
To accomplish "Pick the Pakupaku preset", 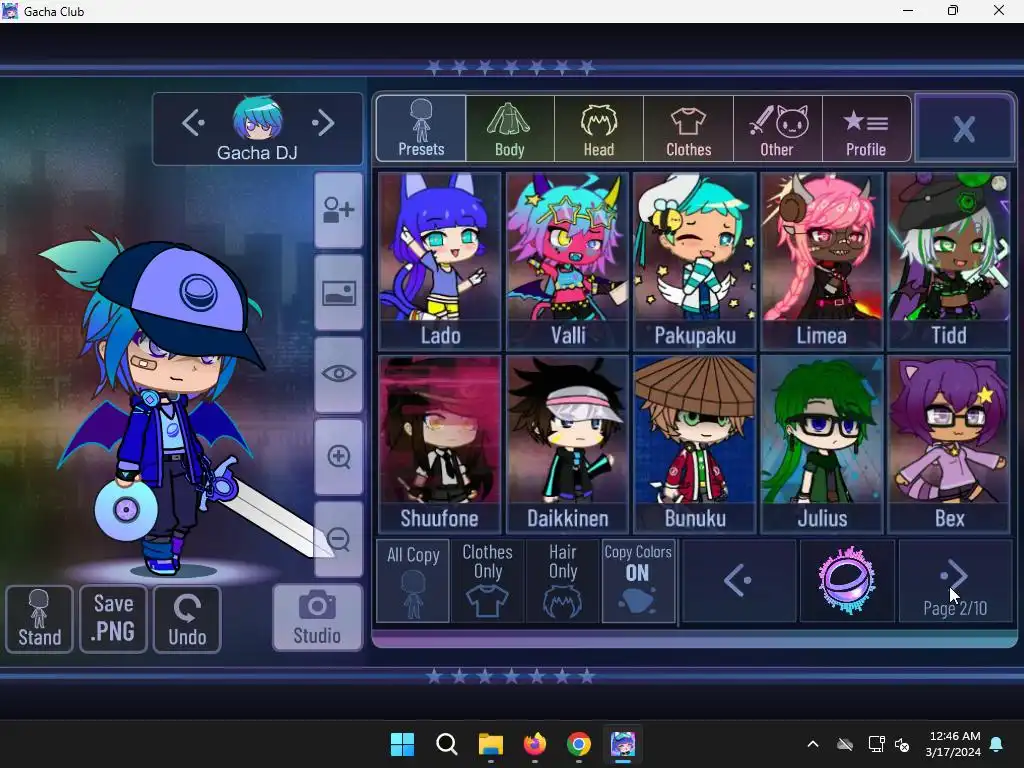I will click(x=695, y=261).
